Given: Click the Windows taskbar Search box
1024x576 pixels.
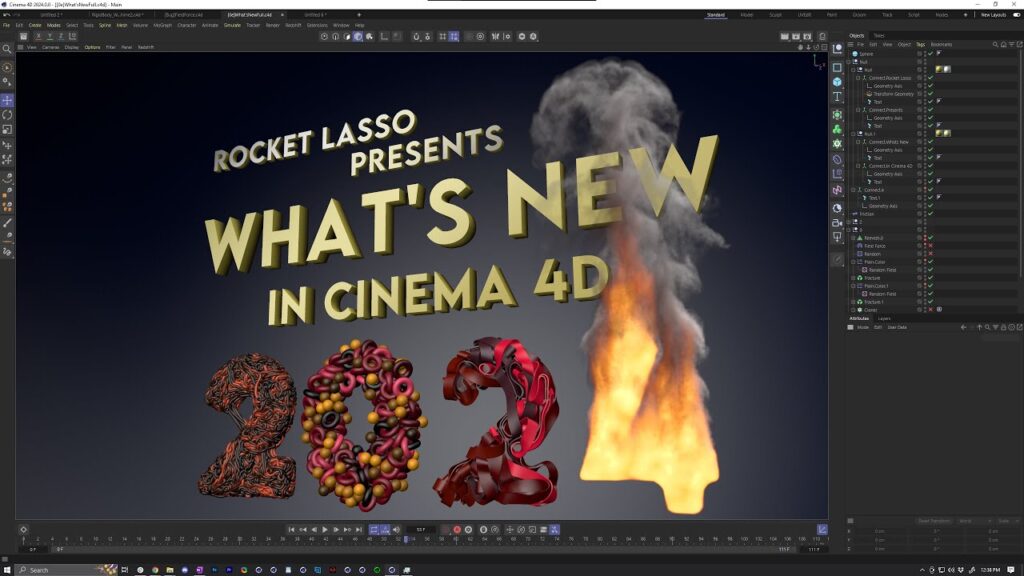Looking at the screenshot, I should pos(67,570).
